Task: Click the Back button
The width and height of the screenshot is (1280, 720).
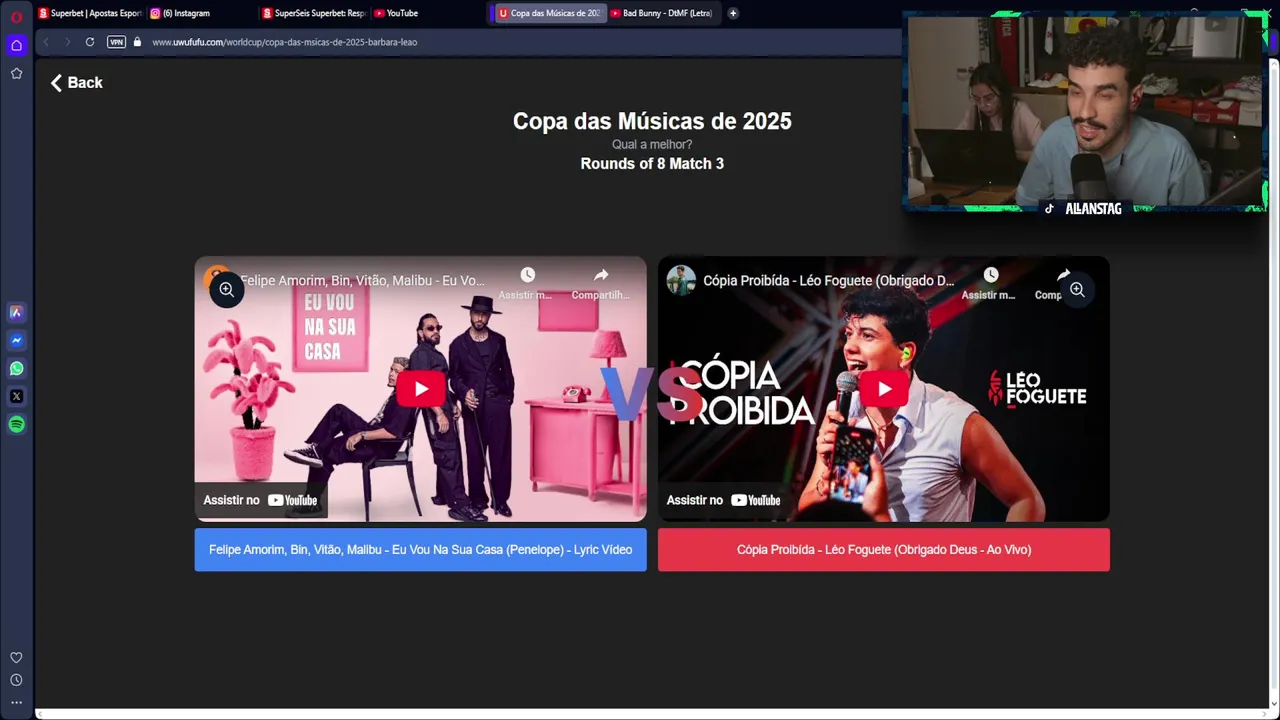Action: [77, 83]
